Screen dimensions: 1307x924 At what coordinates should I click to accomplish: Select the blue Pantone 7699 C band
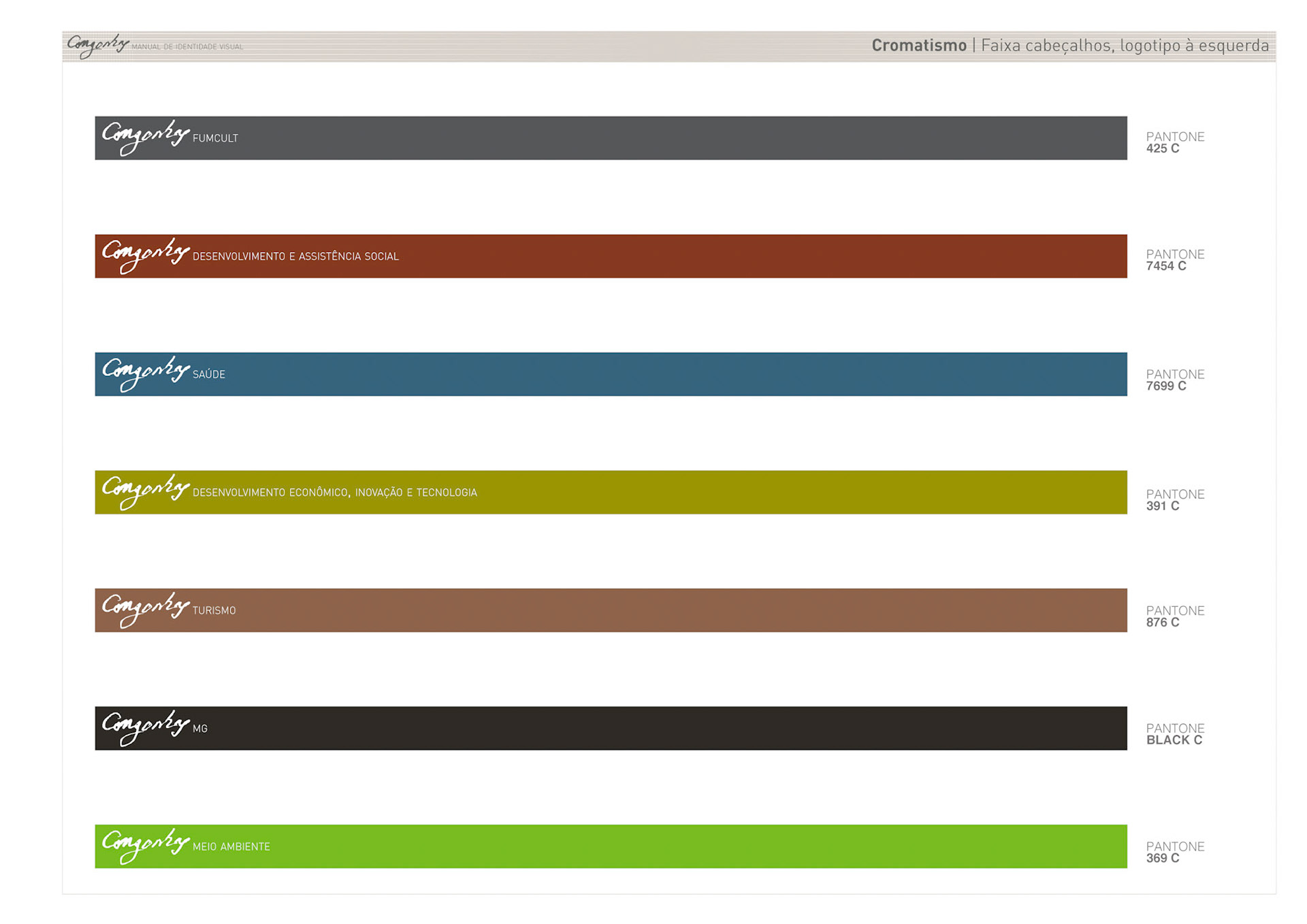(x=611, y=374)
